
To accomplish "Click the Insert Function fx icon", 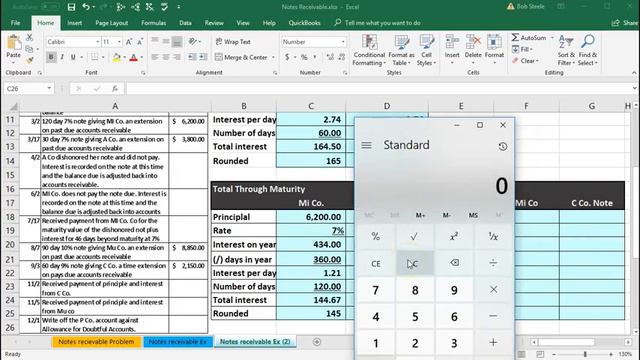I will 115,89.
